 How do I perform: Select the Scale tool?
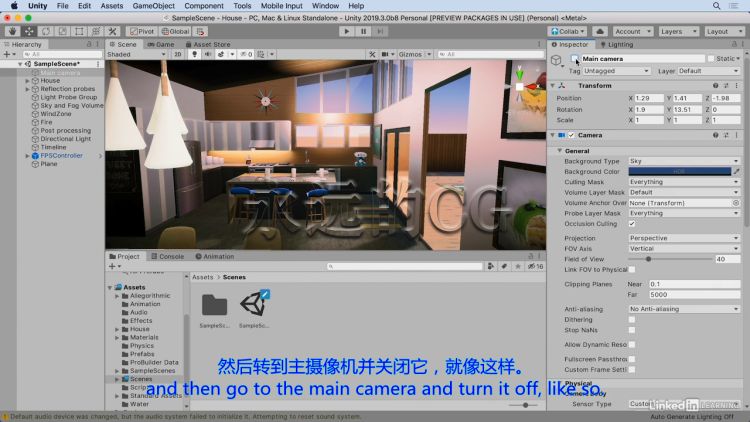[x=63, y=31]
